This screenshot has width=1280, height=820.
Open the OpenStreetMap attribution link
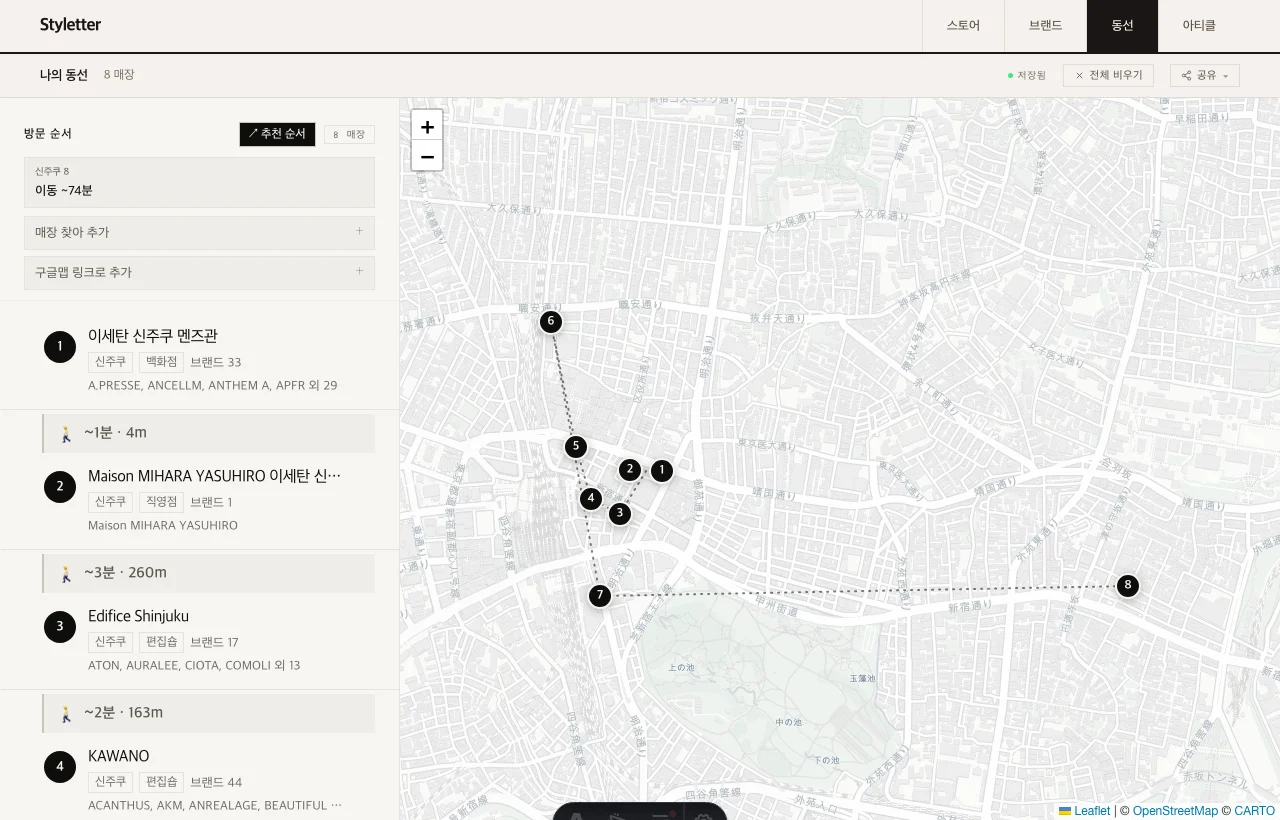click(1175, 811)
